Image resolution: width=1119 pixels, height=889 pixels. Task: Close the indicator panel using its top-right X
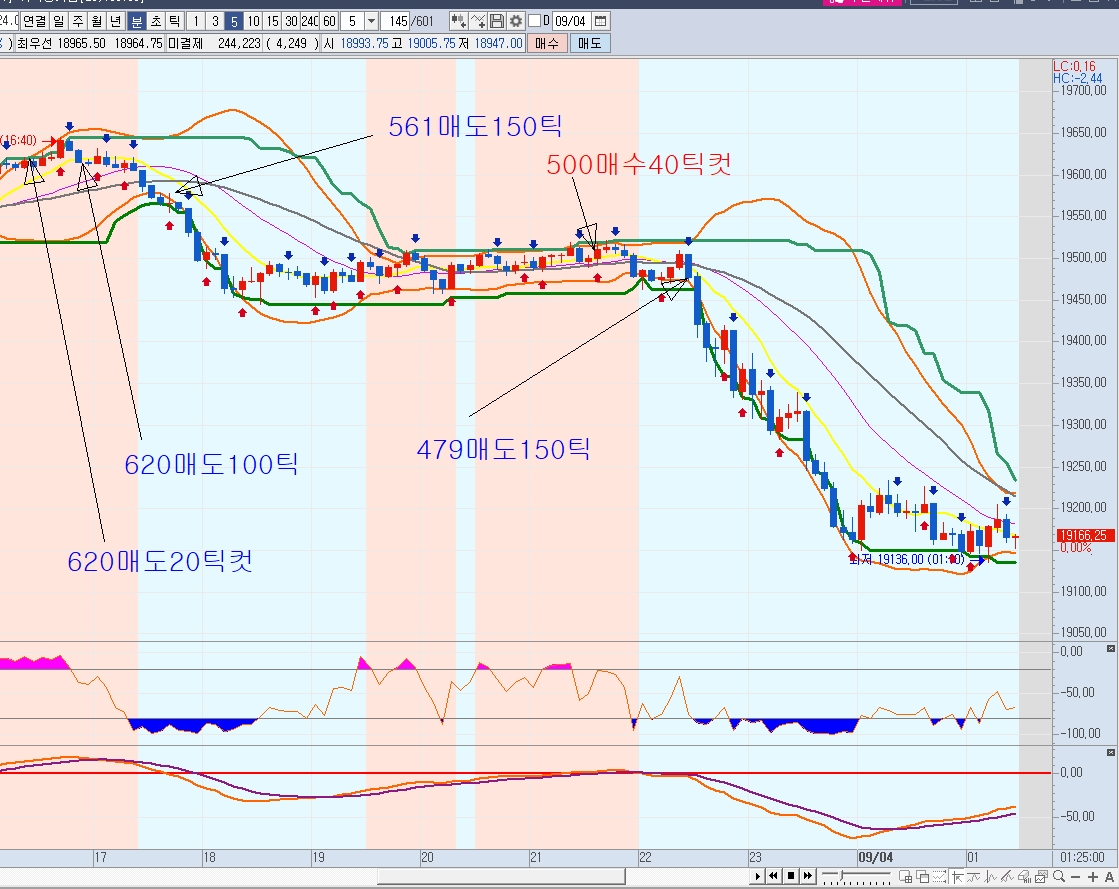pyautogui.click(x=1110, y=646)
